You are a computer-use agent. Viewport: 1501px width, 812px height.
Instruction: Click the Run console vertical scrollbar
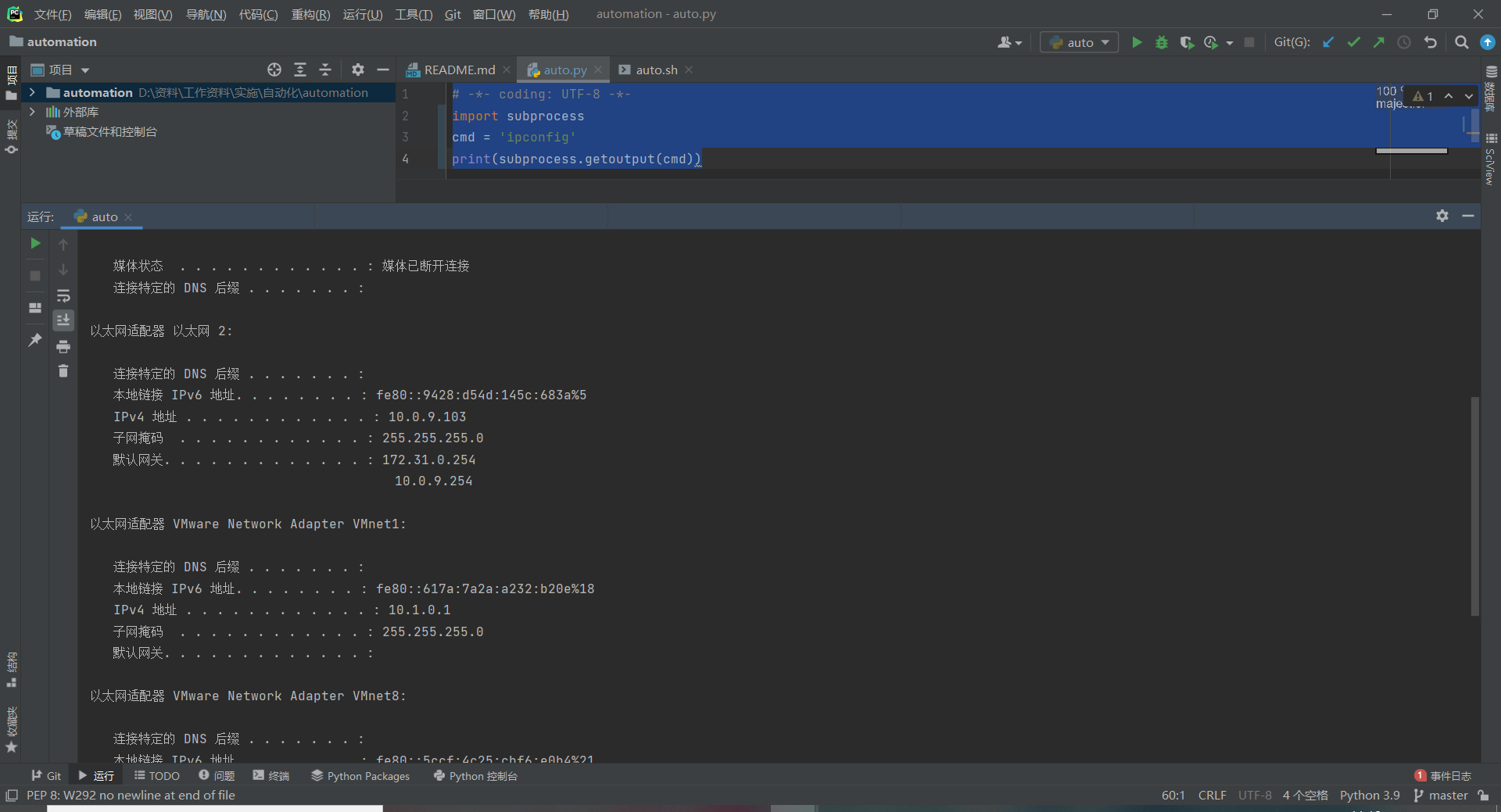[1475, 506]
